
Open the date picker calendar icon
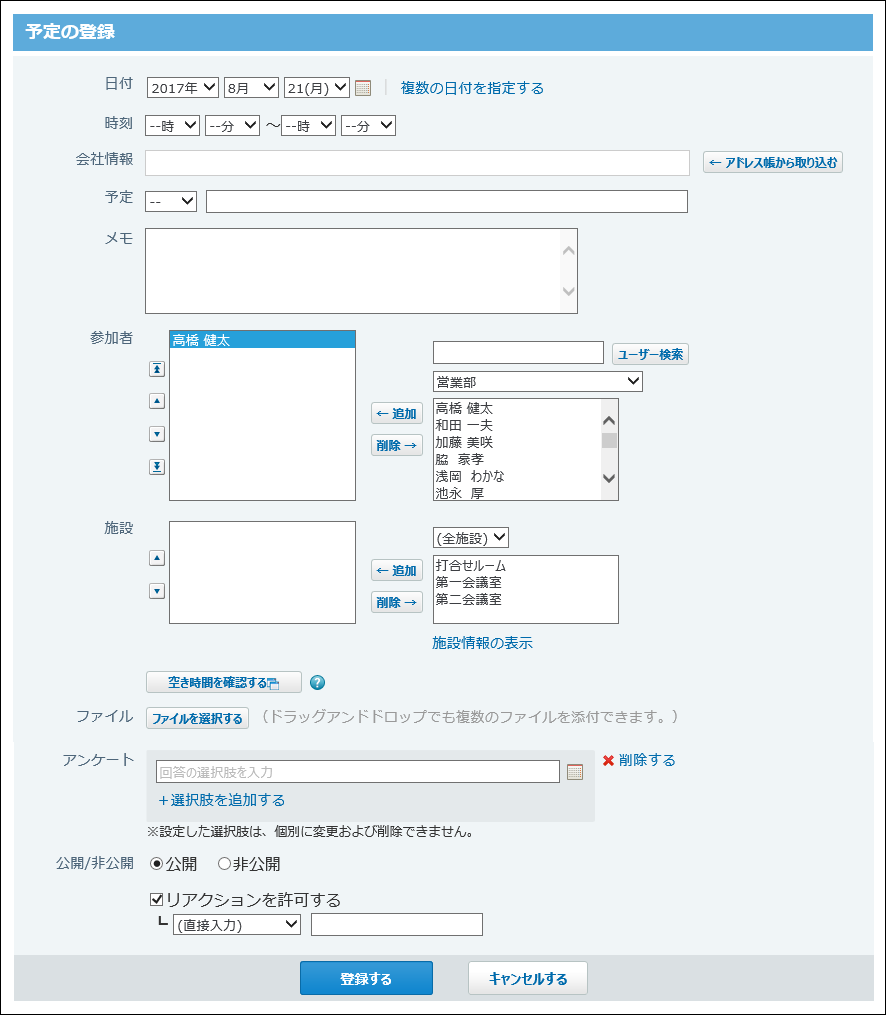(x=363, y=88)
